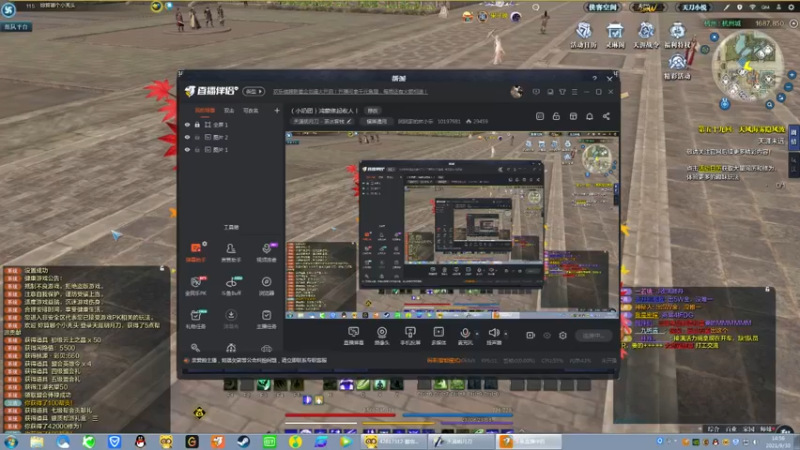Open the game's 福利特权 icon
The image size is (800, 450).
tap(677, 35)
